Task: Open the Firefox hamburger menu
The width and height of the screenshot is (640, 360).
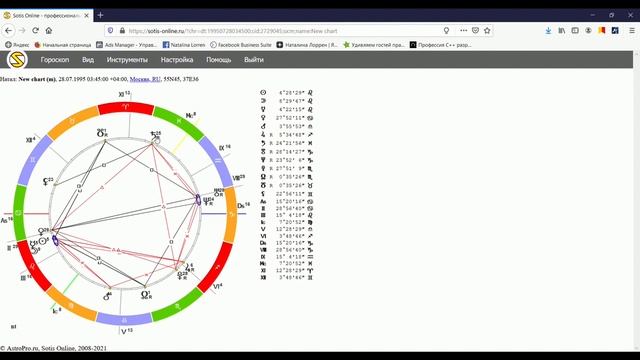Action: pos(631,31)
